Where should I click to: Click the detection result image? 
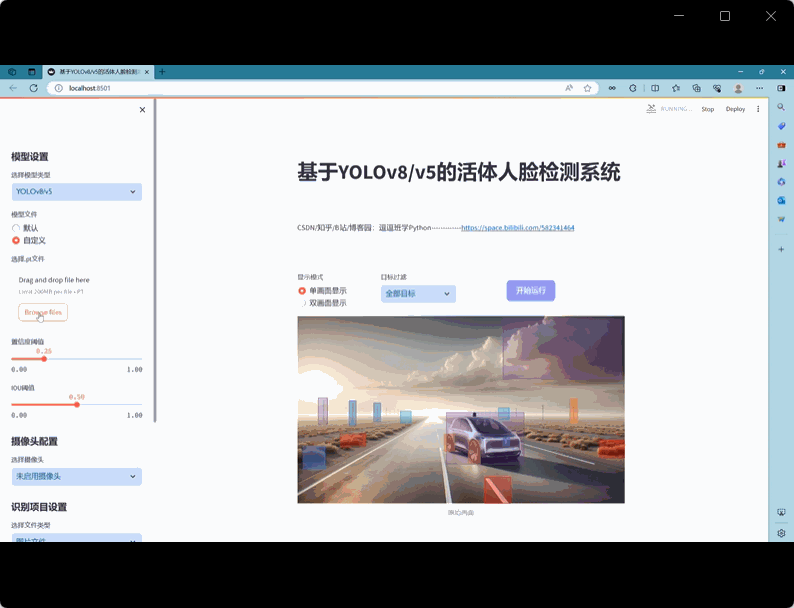point(461,410)
